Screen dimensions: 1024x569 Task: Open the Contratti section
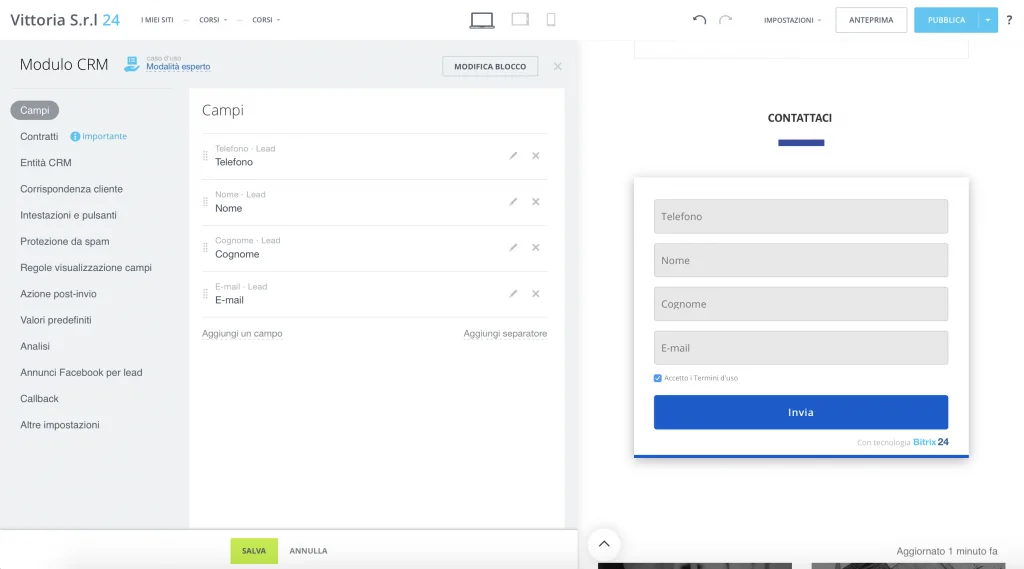click(39, 137)
